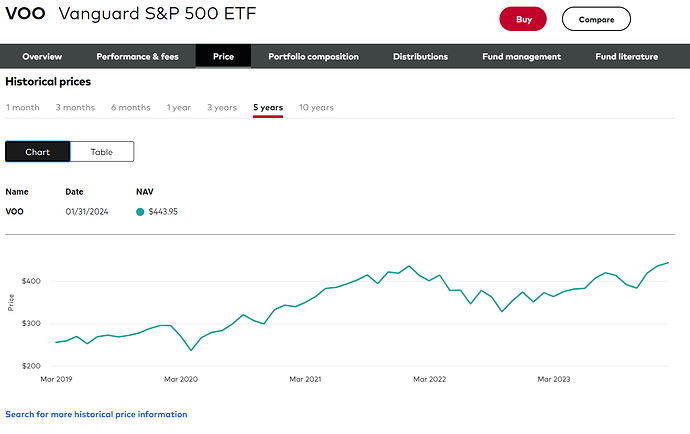The height and width of the screenshot is (434, 690).
Task: Open Portfolio composition tab
Action: 313,57
